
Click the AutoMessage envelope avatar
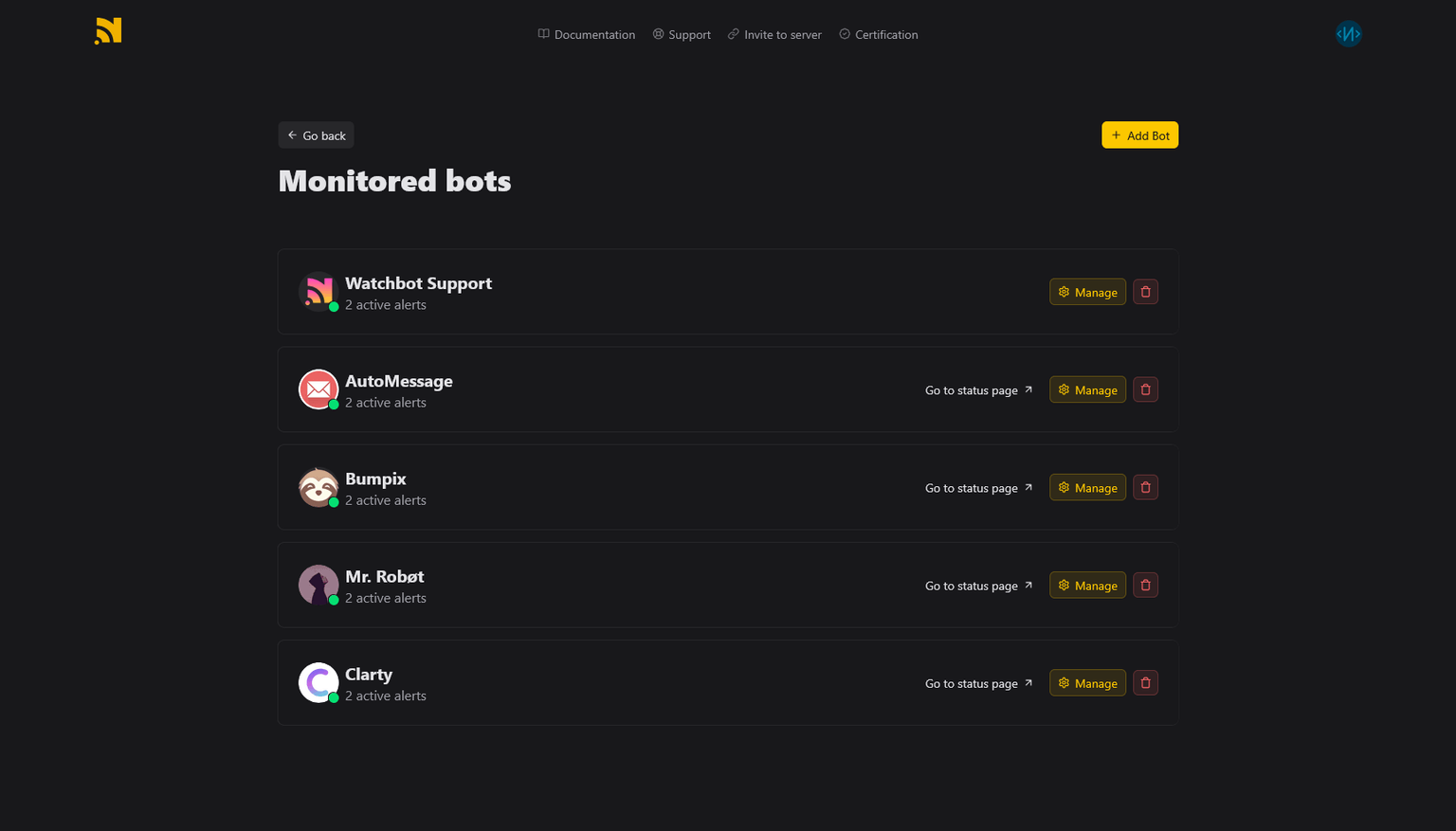coord(318,389)
